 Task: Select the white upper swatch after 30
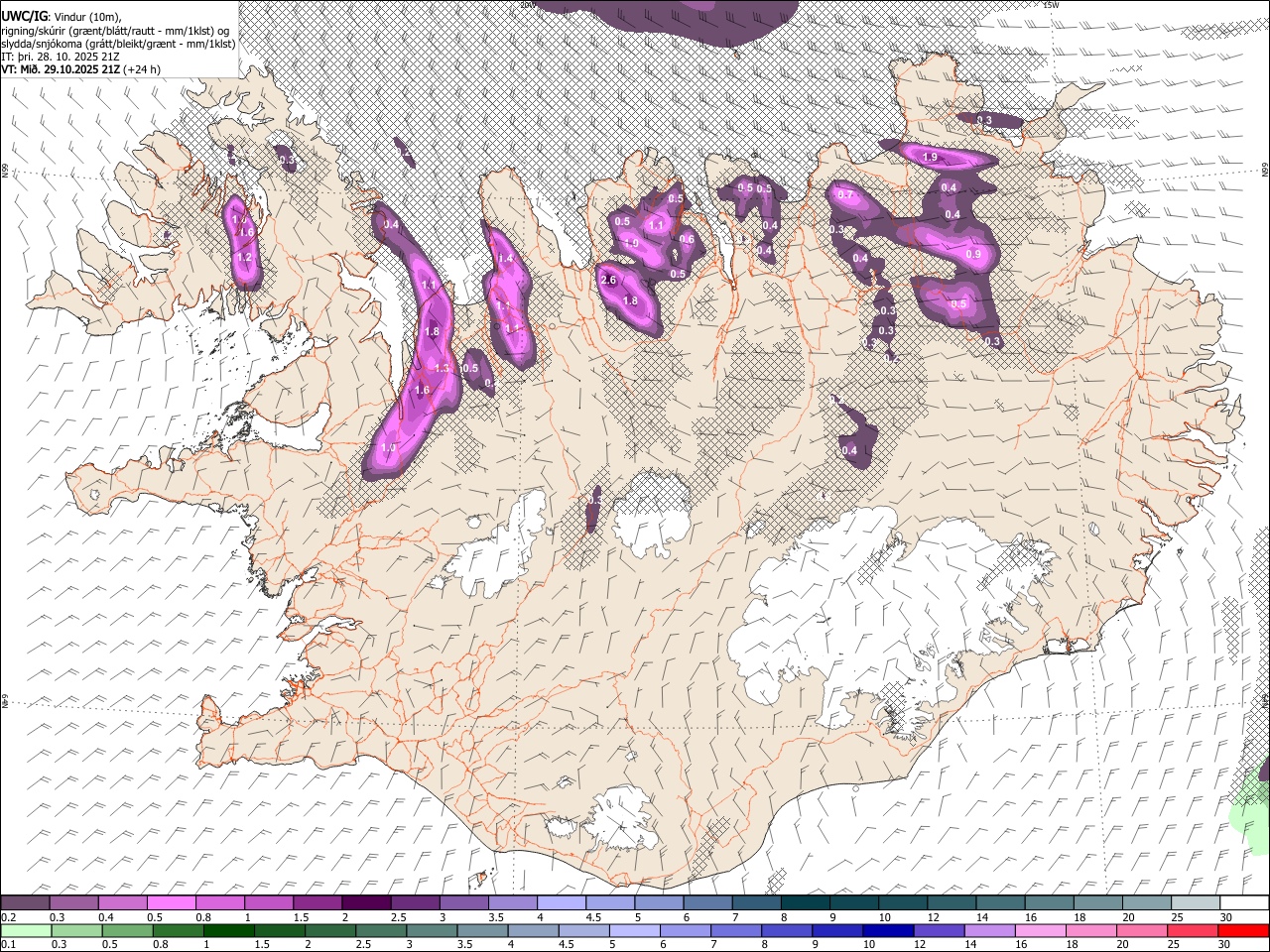pyautogui.click(x=1243, y=903)
